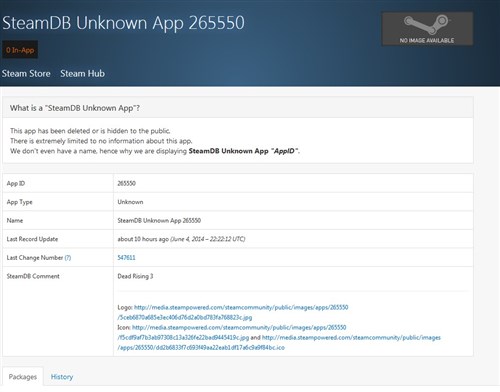Switch to the History tab
The image size is (500, 392).
point(62,377)
